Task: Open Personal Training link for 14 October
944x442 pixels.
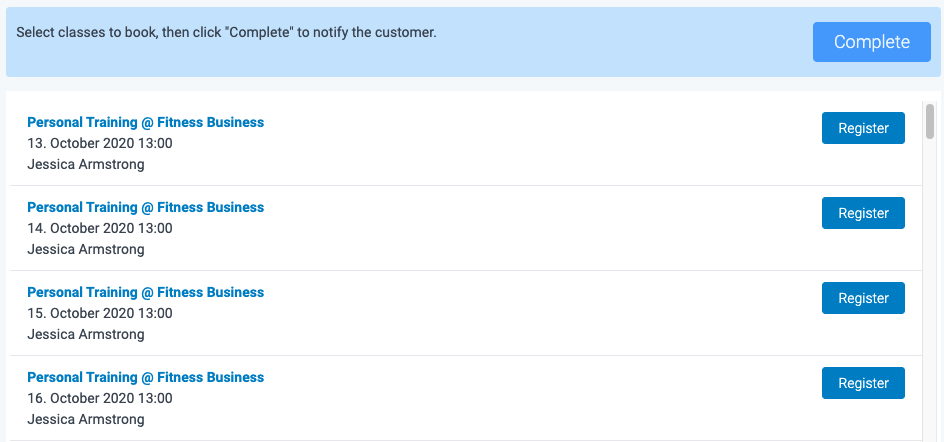Action: (x=146, y=207)
